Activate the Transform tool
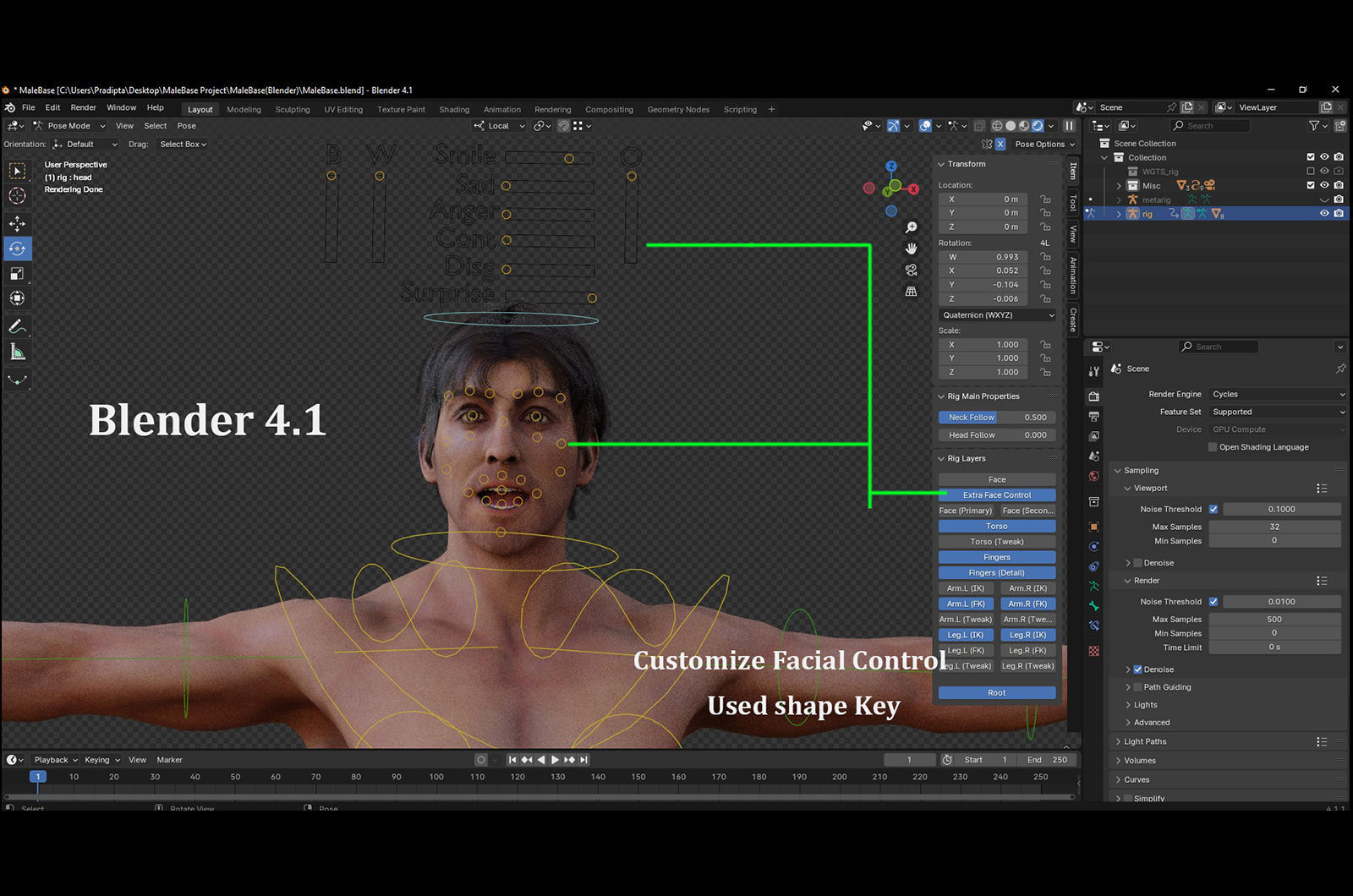This screenshot has height=896, width=1353. (x=17, y=298)
